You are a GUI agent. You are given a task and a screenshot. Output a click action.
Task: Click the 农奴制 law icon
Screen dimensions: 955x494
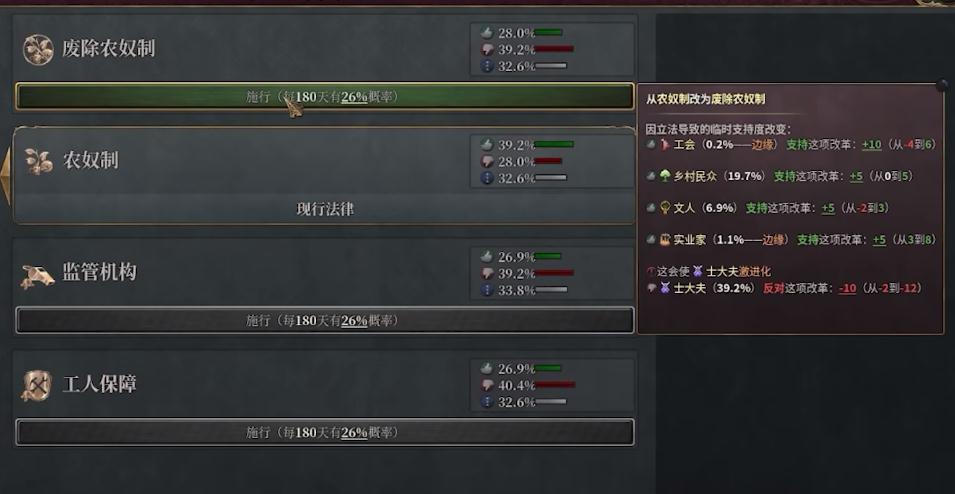[x=38, y=161]
